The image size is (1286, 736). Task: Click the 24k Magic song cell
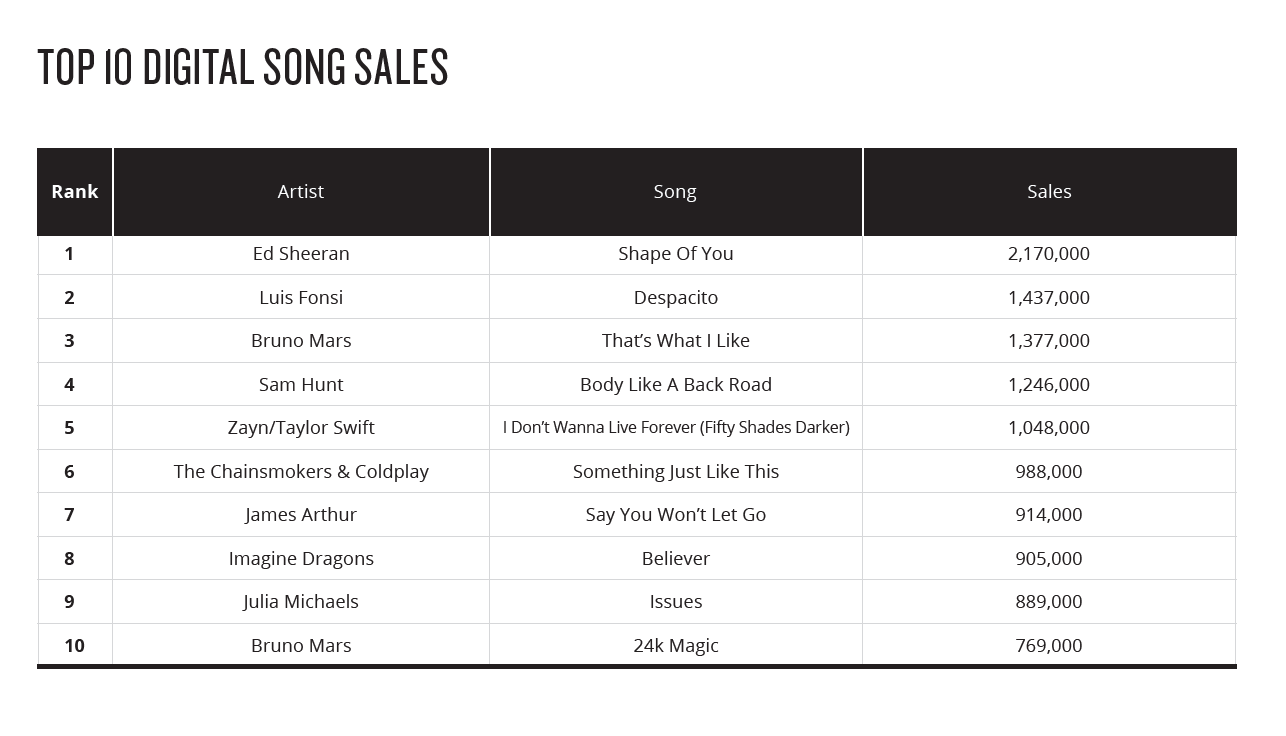click(676, 646)
